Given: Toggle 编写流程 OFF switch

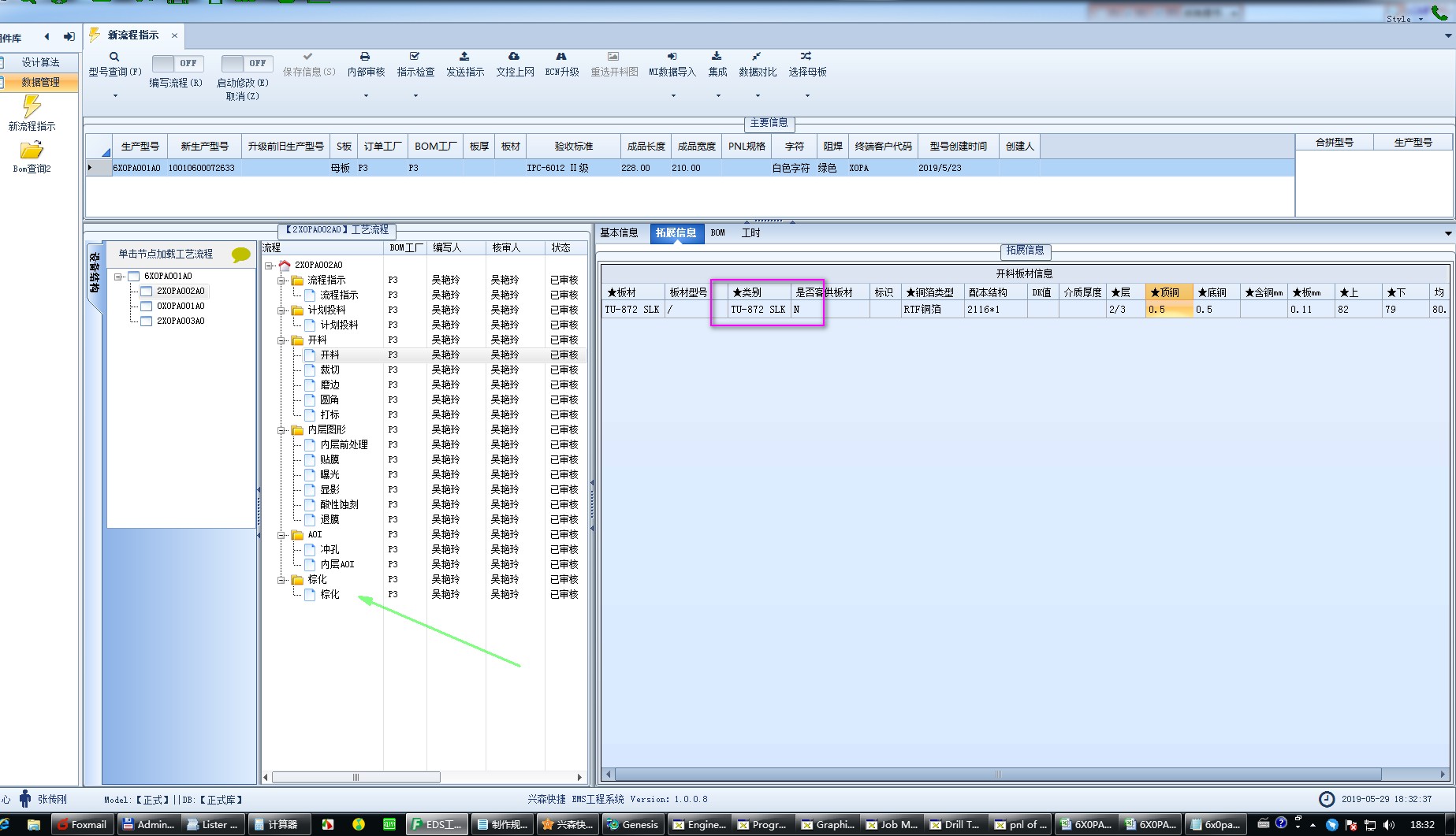Looking at the screenshot, I should pos(177,63).
